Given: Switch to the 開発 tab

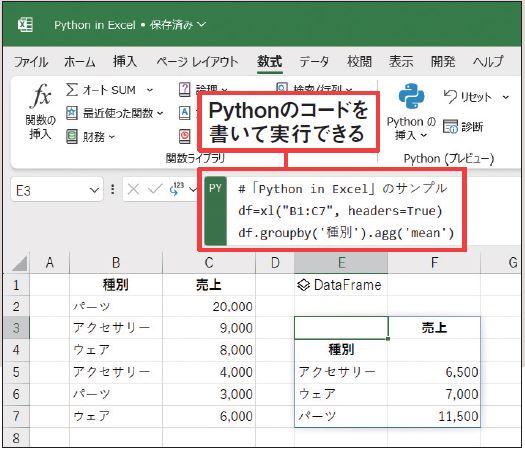Looking at the screenshot, I should tap(443, 62).
